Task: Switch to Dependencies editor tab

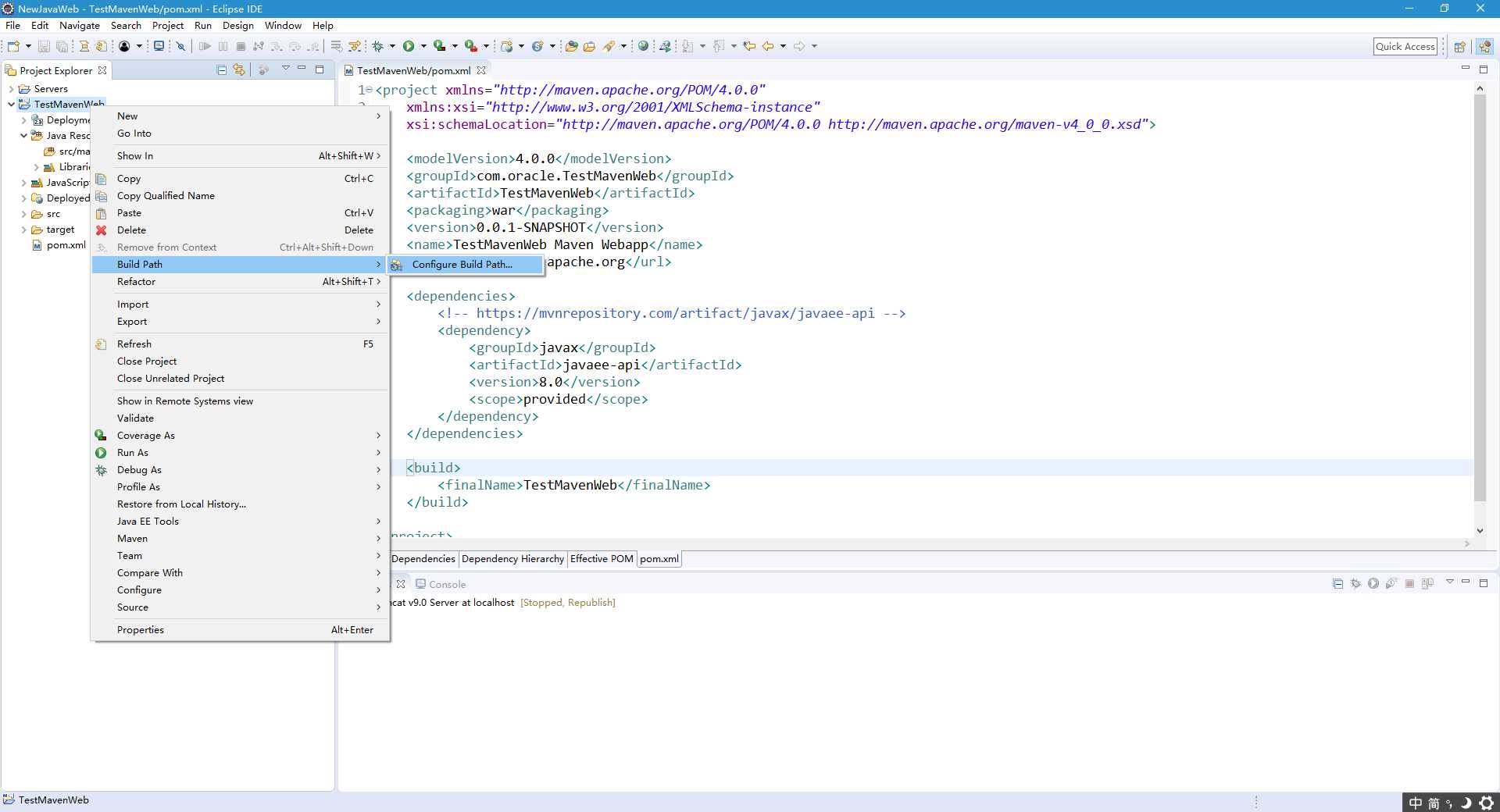Action: [x=423, y=558]
